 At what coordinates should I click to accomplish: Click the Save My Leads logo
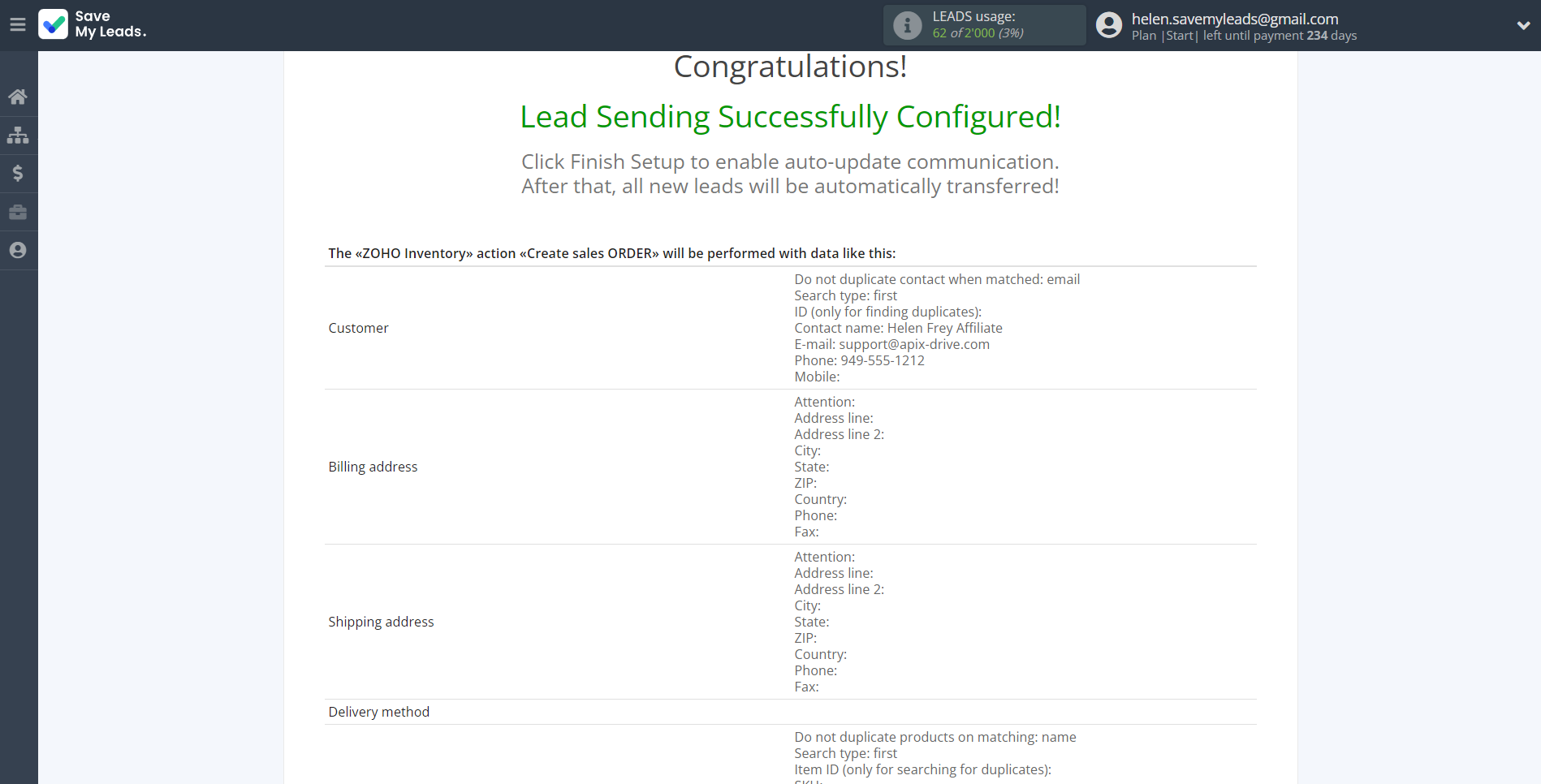(x=93, y=24)
